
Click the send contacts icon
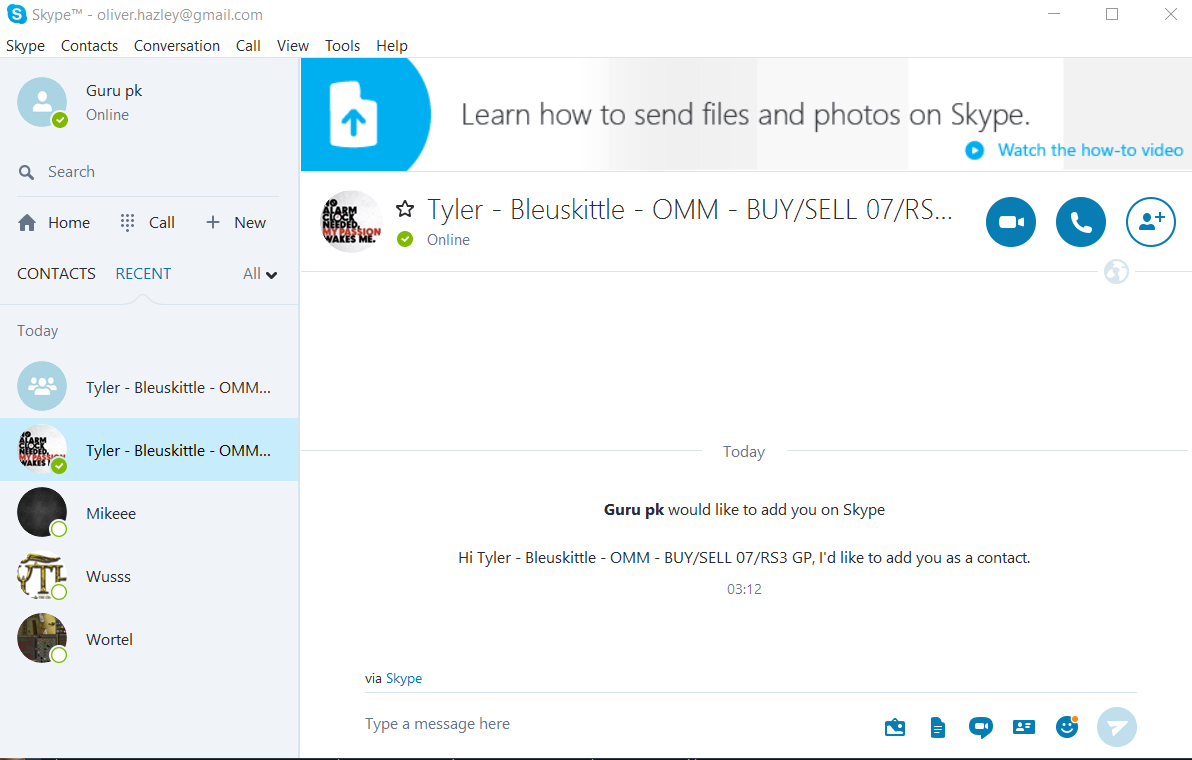[1024, 727]
